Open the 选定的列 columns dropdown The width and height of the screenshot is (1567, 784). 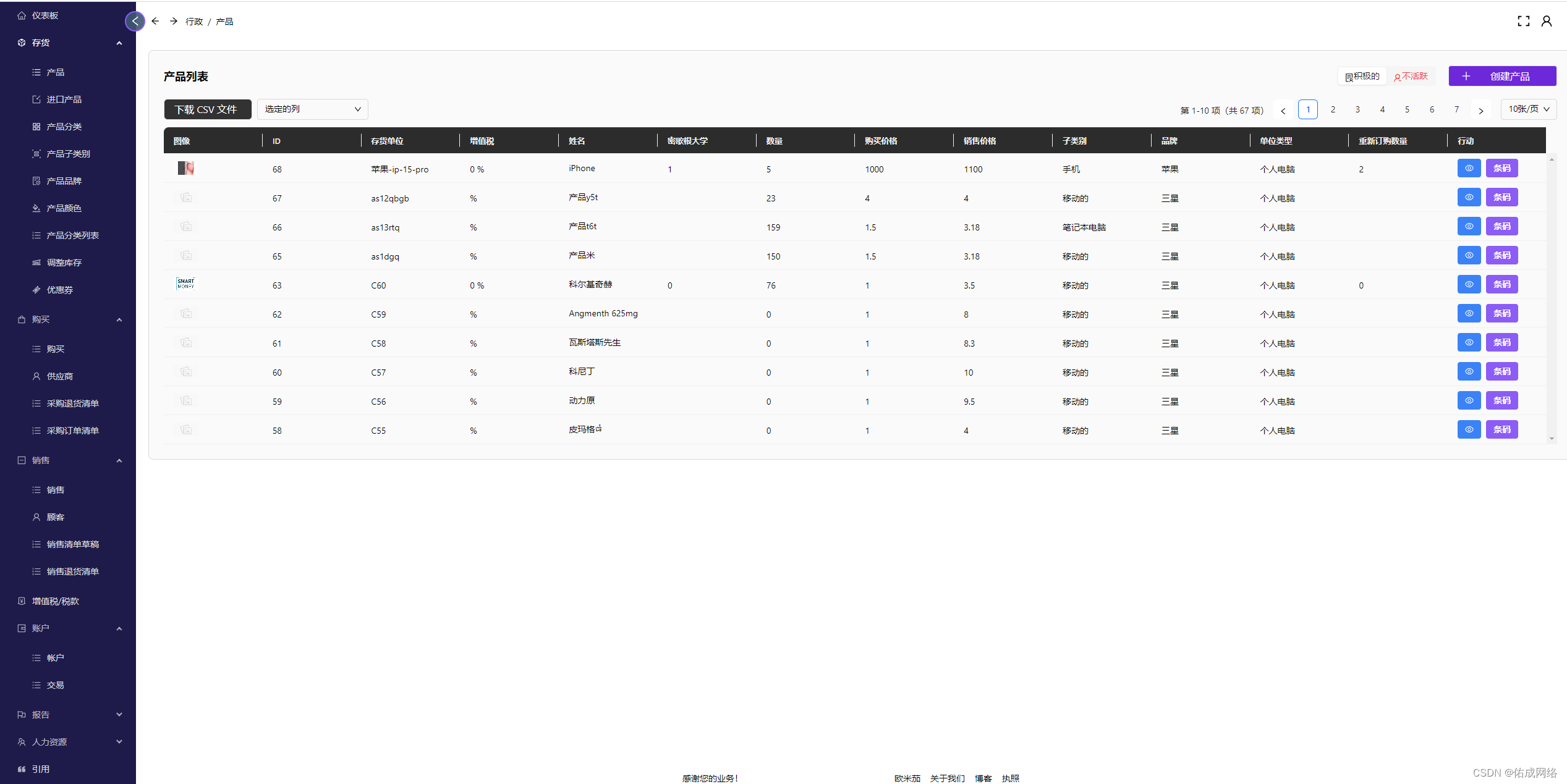(312, 109)
